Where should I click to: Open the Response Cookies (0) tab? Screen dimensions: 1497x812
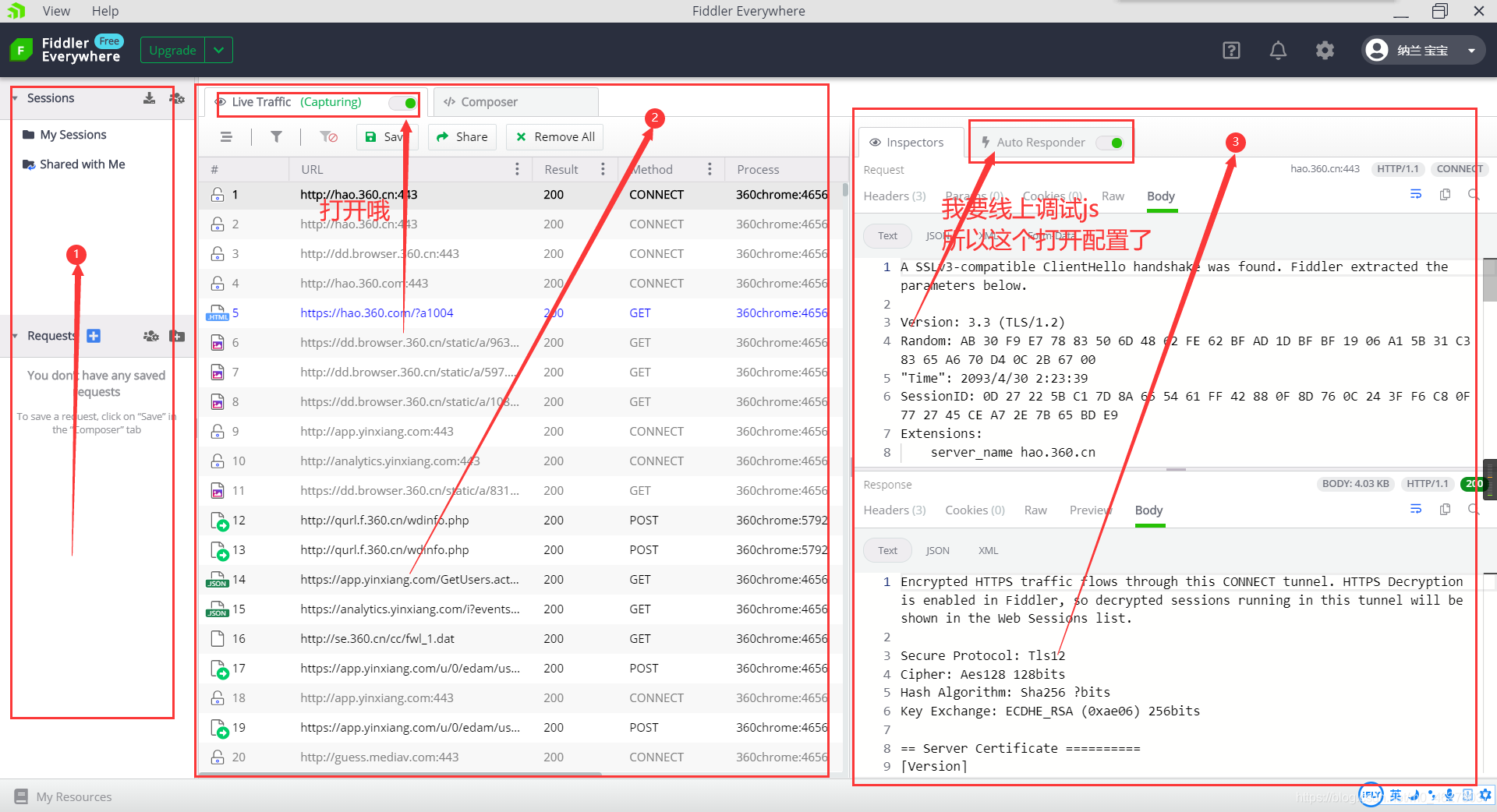[x=975, y=510]
